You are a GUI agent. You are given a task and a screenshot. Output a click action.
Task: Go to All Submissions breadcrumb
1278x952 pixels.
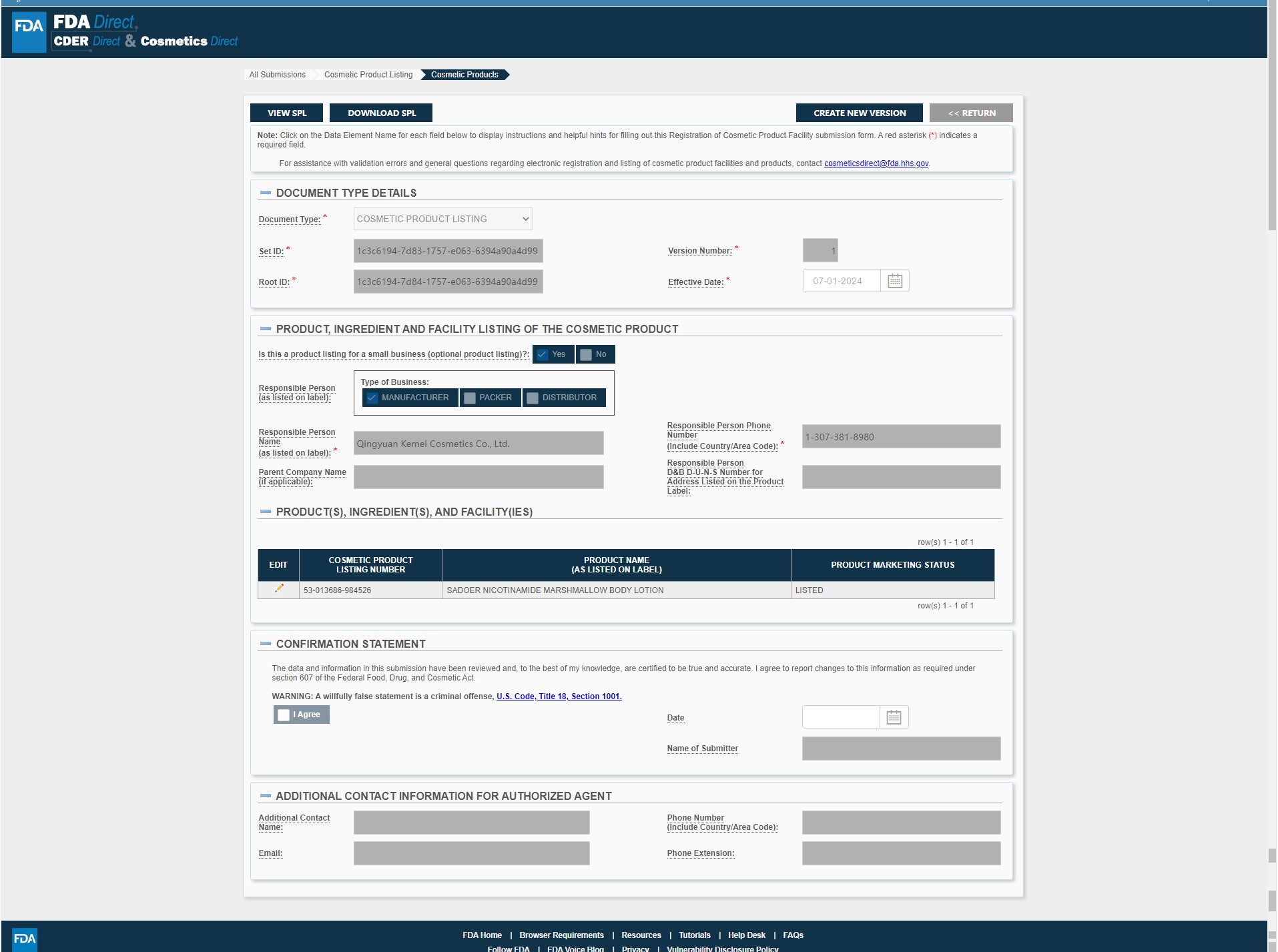tap(277, 75)
